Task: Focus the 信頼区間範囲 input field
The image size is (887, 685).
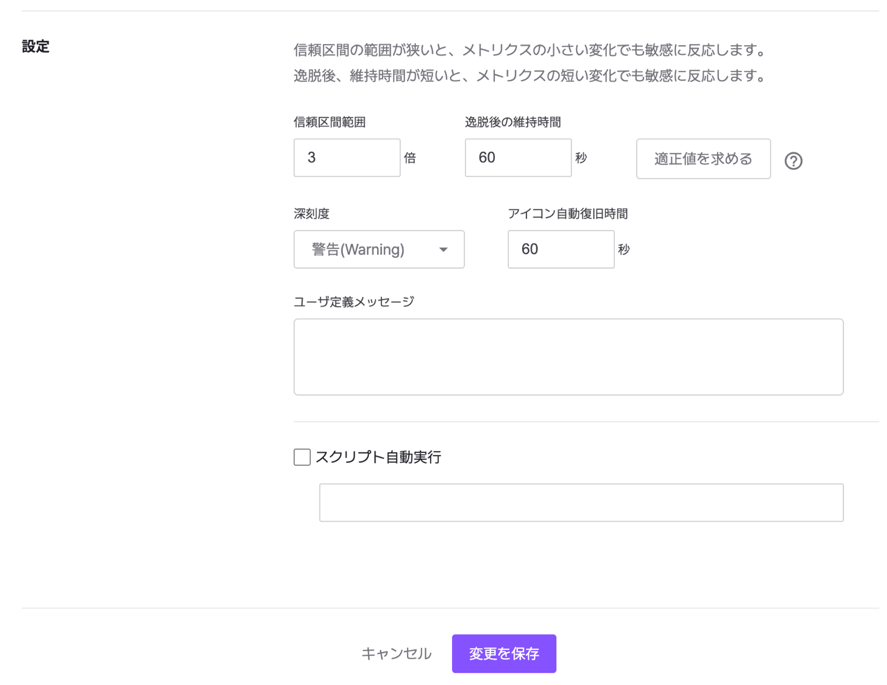Action: coord(346,158)
